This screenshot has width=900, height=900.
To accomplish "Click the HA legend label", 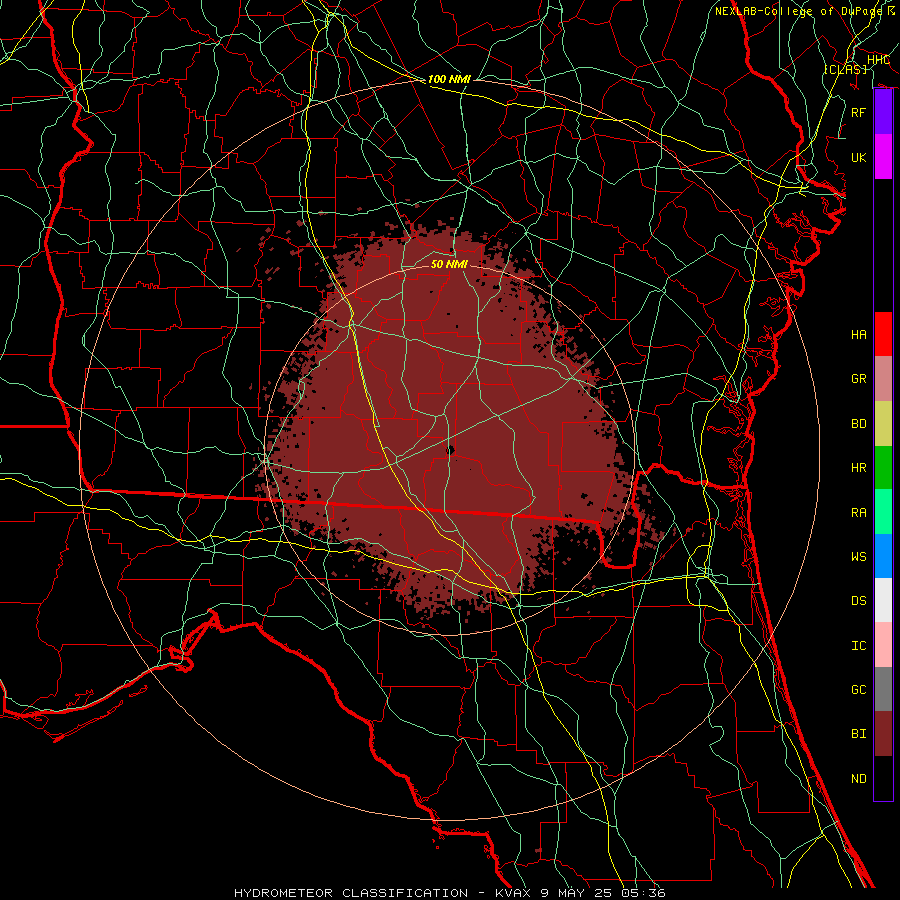I will tap(858, 335).
